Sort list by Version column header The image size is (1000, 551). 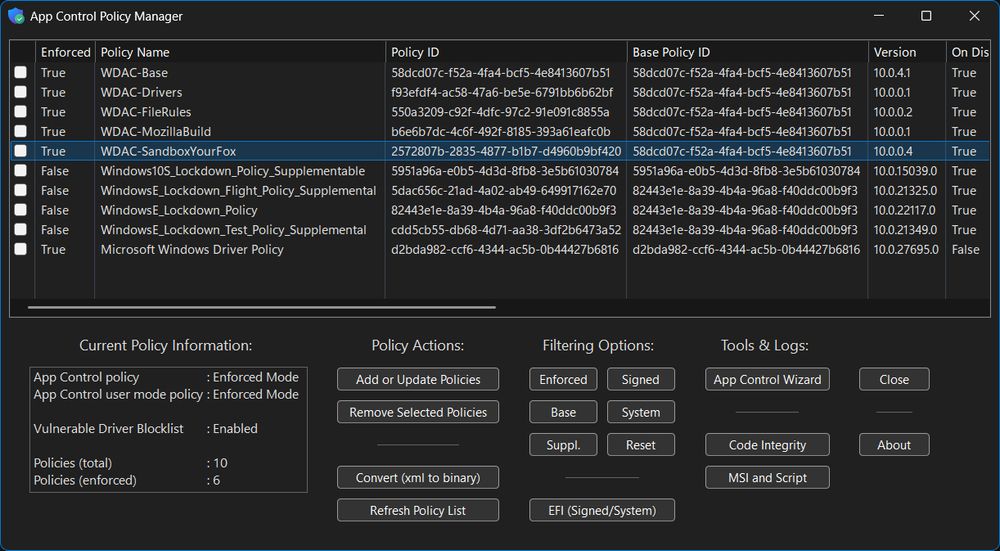[x=907, y=52]
